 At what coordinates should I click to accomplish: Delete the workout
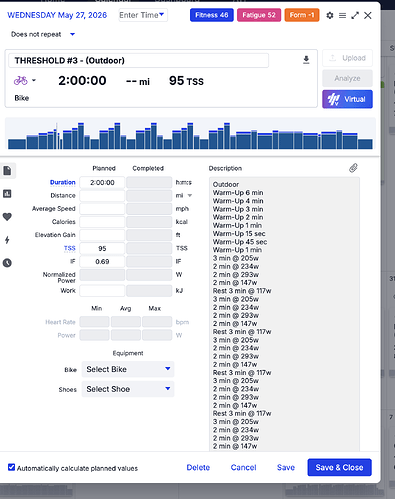[198, 467]
